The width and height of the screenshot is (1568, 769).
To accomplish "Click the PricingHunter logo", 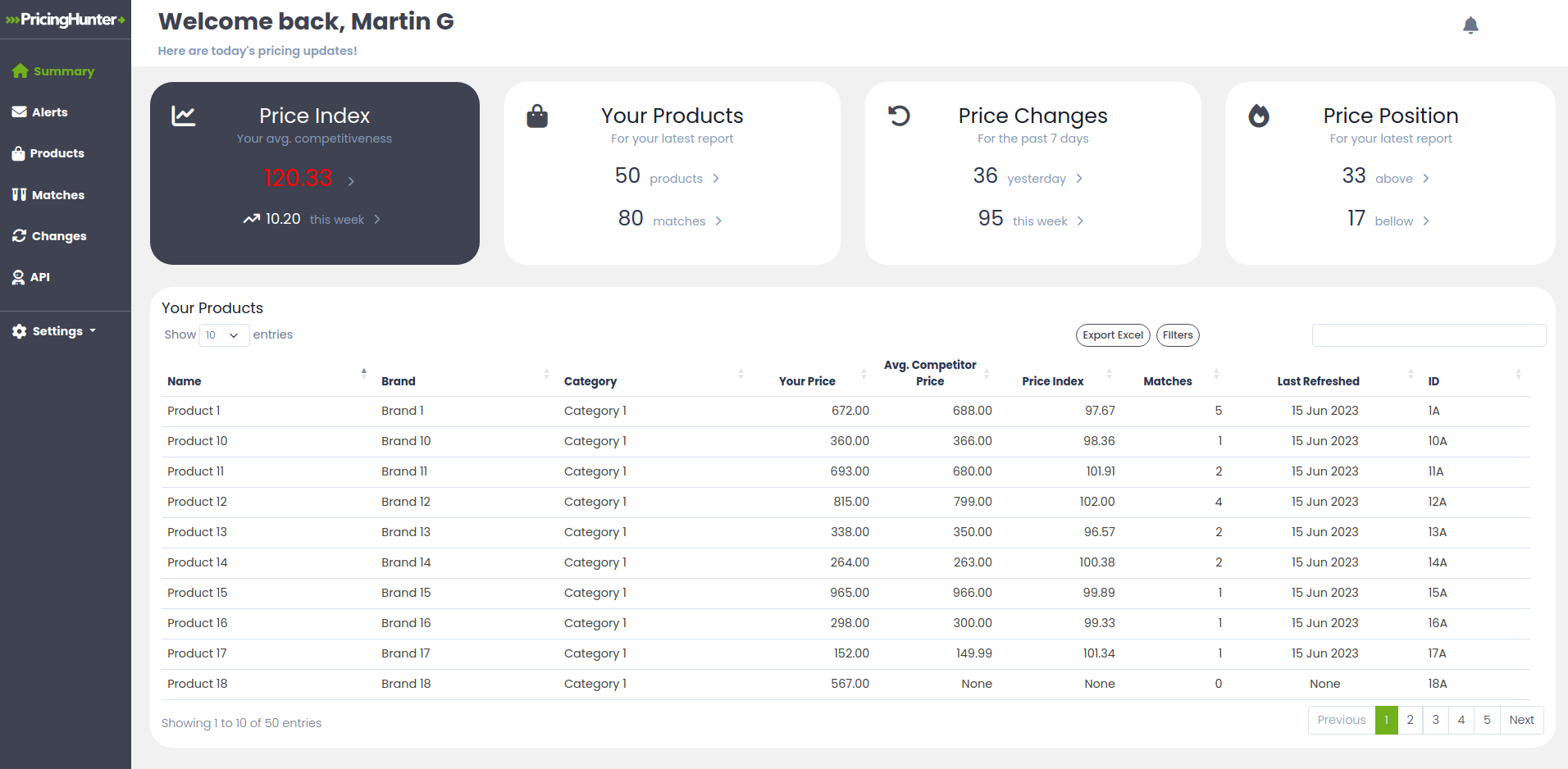I will (x=66, y=20).
